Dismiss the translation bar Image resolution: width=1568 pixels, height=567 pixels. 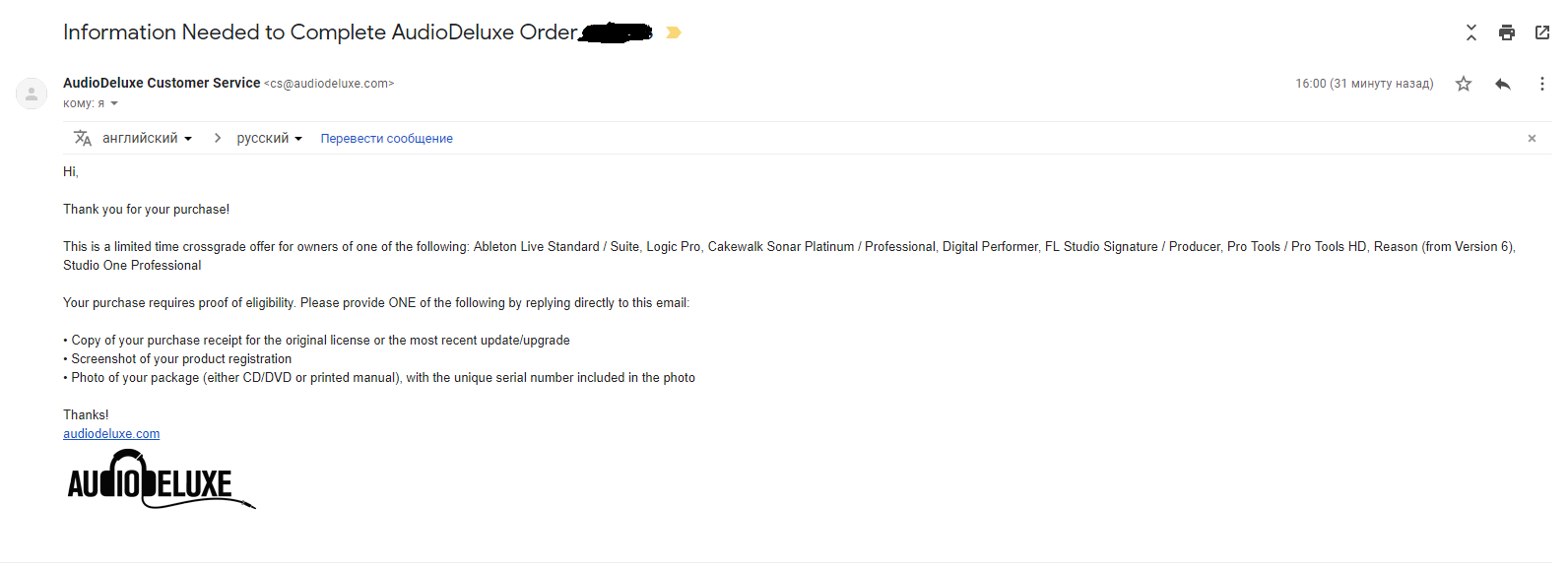point(1532,139)
